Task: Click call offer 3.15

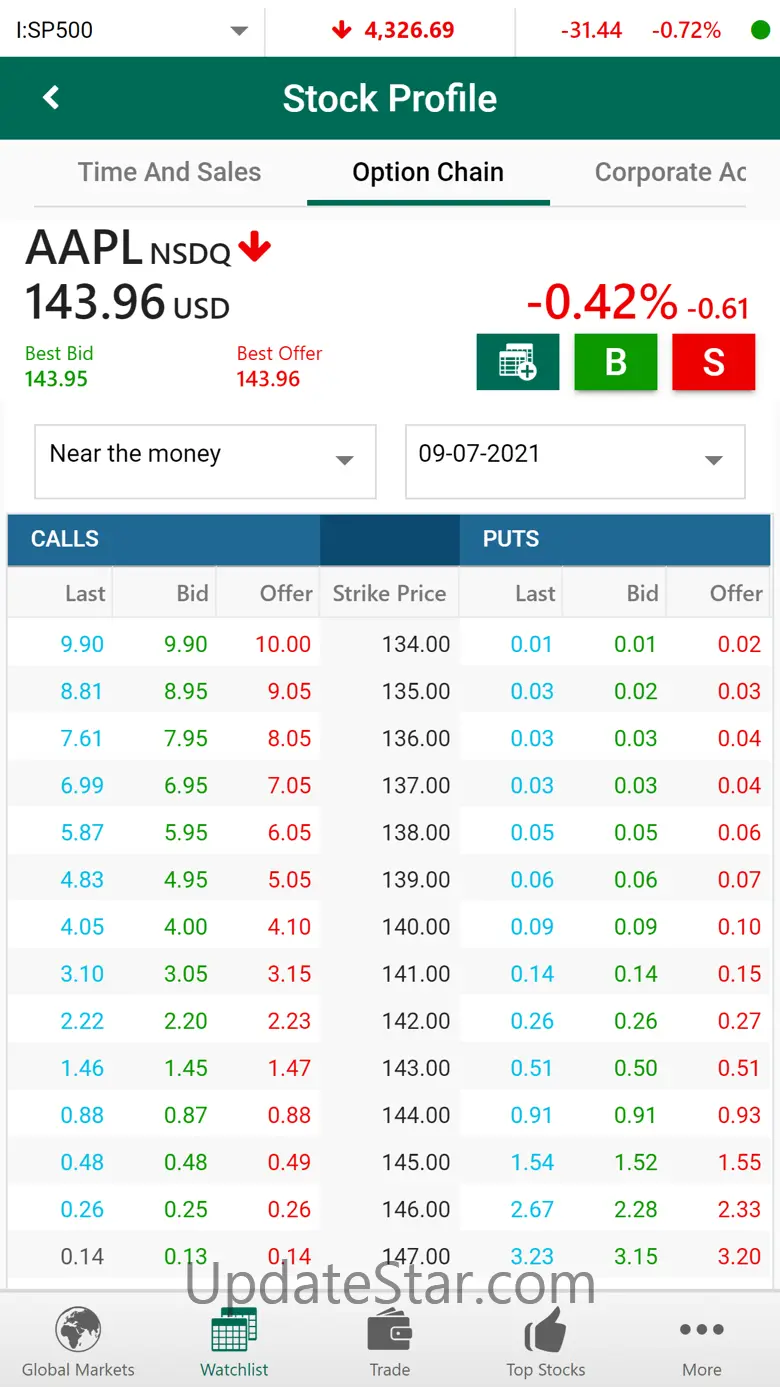Action: pos(290,973)
